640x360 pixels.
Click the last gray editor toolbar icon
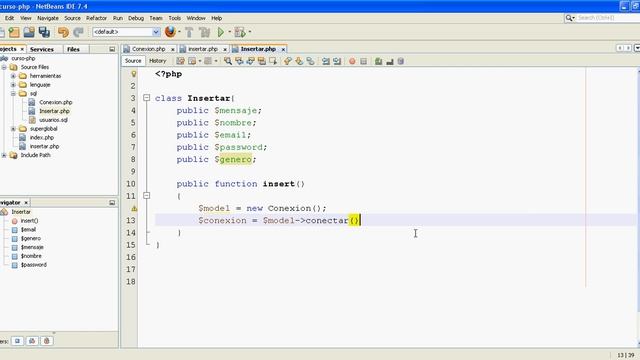point(401,61)
